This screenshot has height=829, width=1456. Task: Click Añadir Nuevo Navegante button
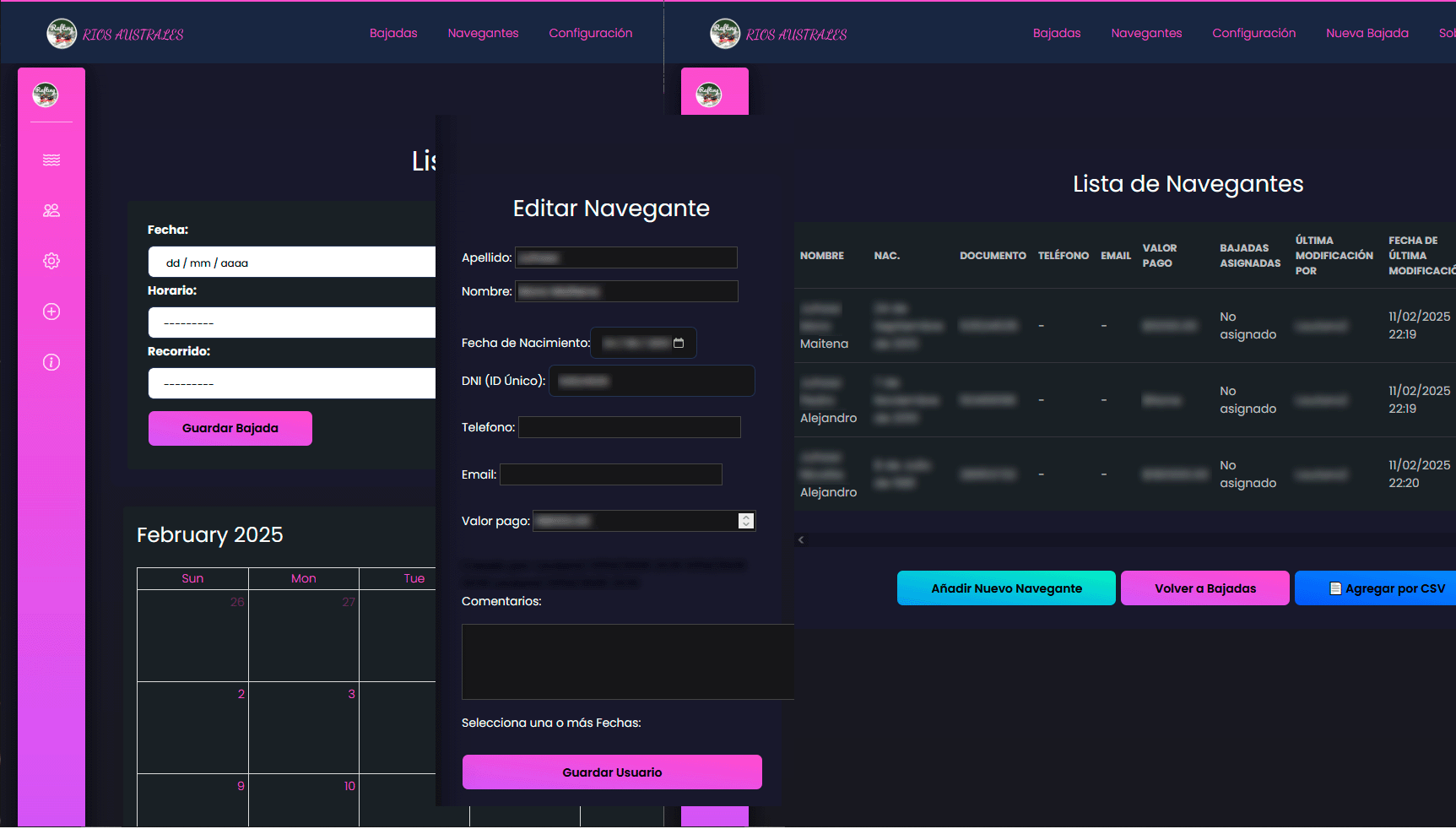point(1006,588)
